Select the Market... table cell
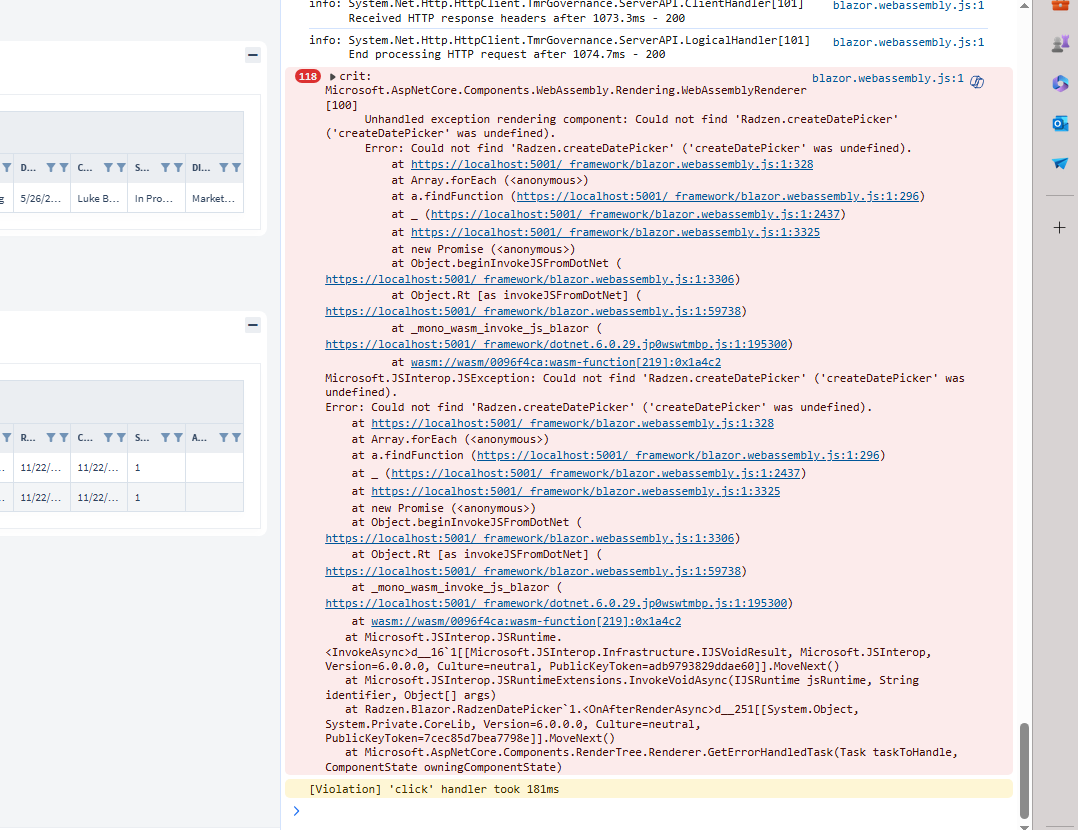This screenshot has height=830, width=1078. [214, 198]
